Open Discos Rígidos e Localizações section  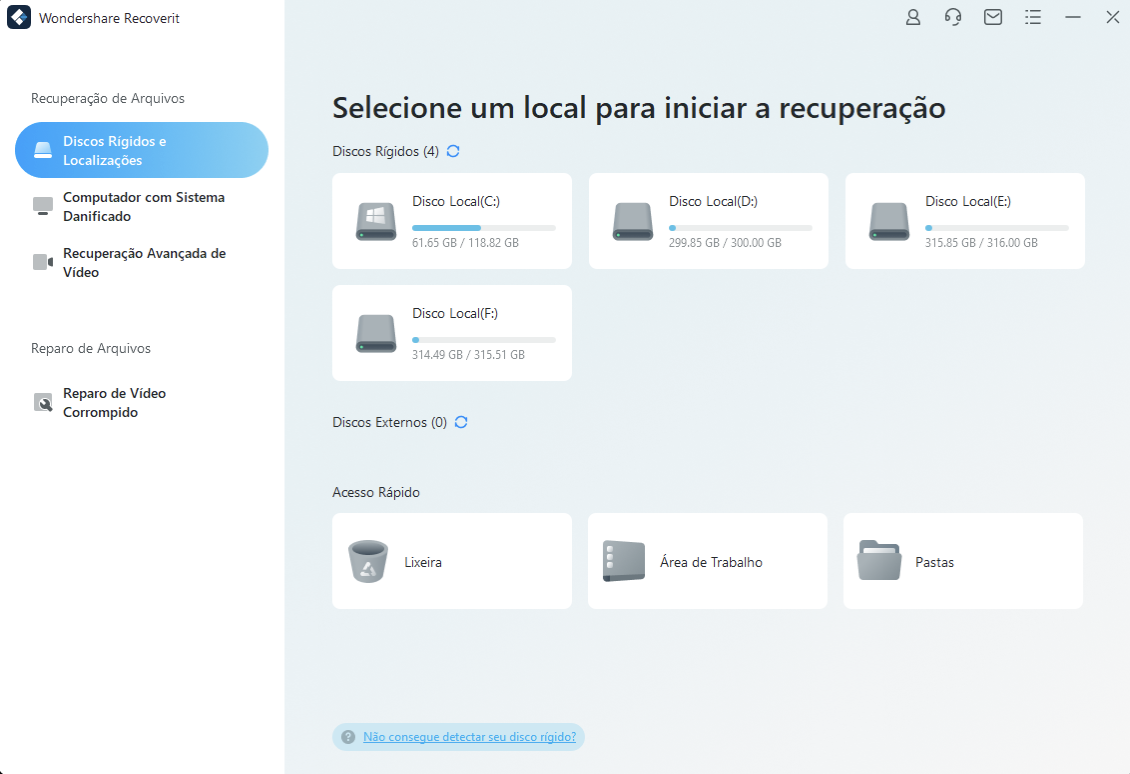[x=141, y=149]
